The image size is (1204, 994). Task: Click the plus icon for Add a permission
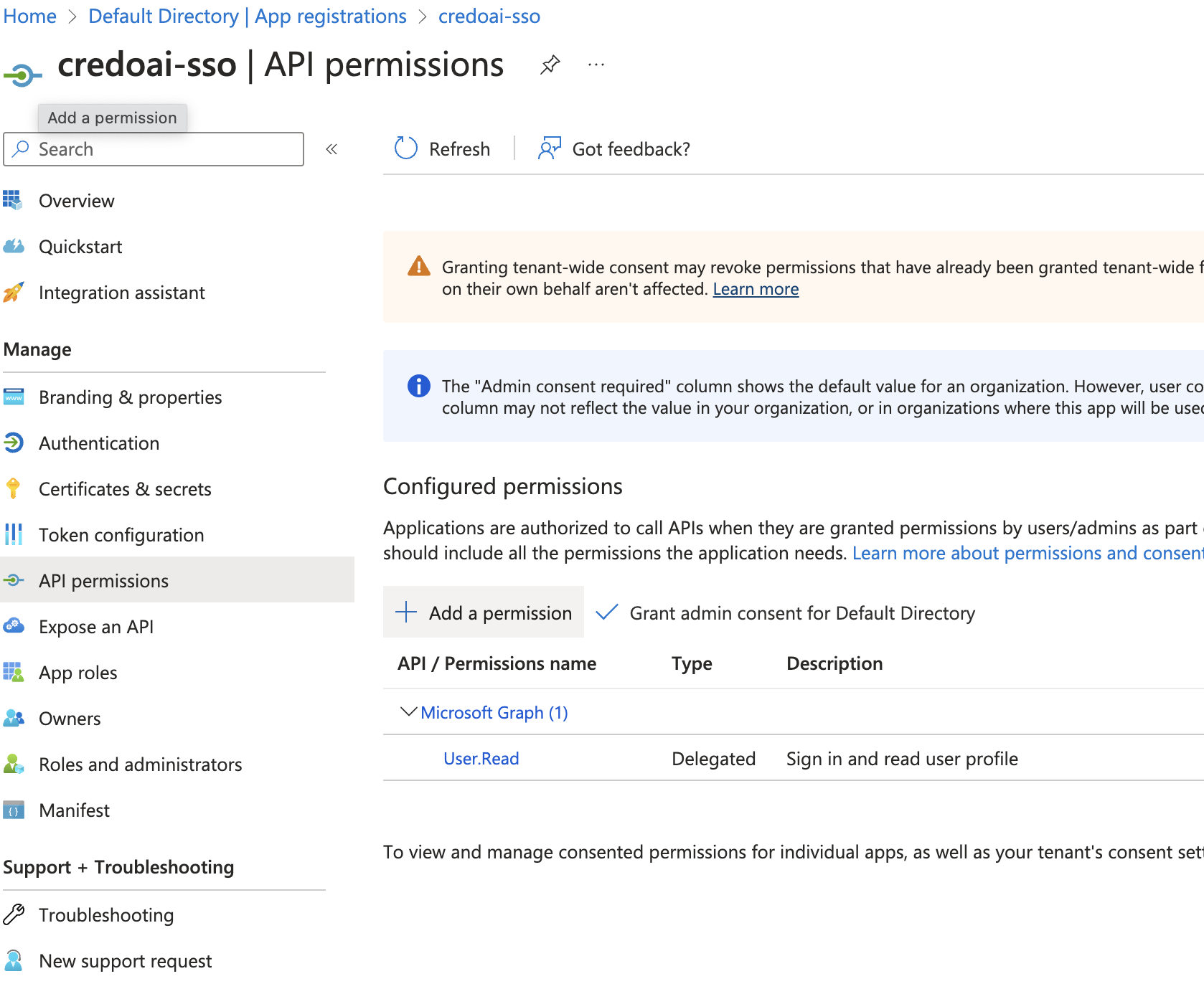click(x=406, y=612)
